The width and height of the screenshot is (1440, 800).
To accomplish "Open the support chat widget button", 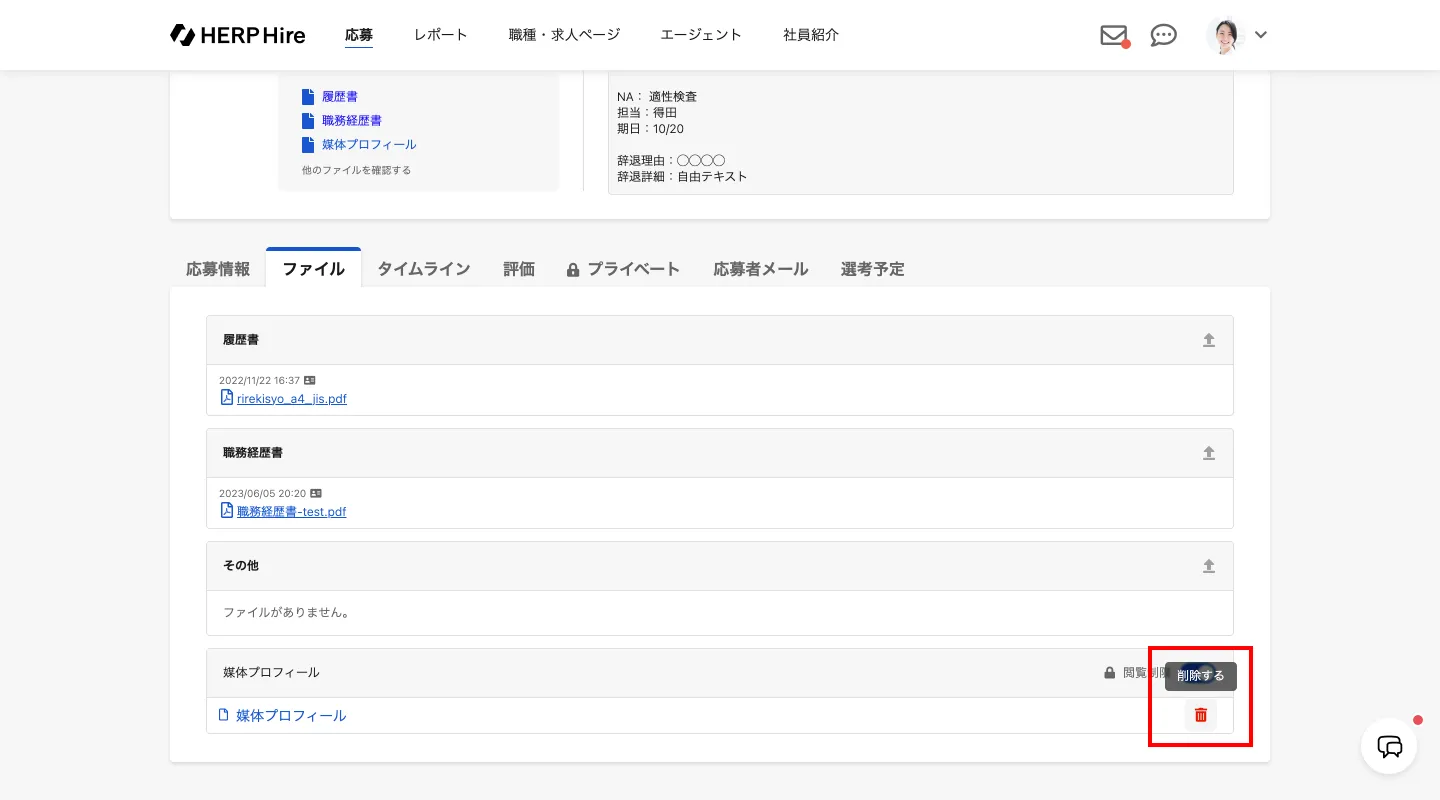I will click(x=1390, y=746).
